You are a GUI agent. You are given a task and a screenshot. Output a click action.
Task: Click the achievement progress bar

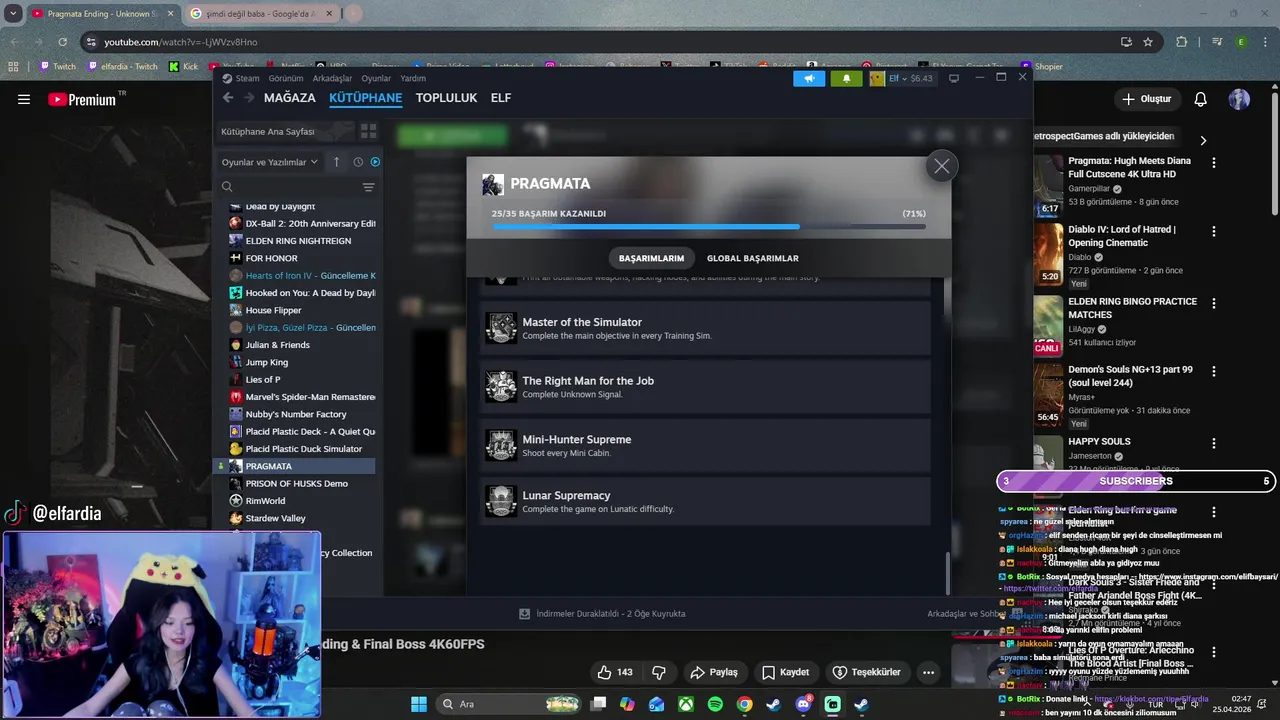pos(709,227)
